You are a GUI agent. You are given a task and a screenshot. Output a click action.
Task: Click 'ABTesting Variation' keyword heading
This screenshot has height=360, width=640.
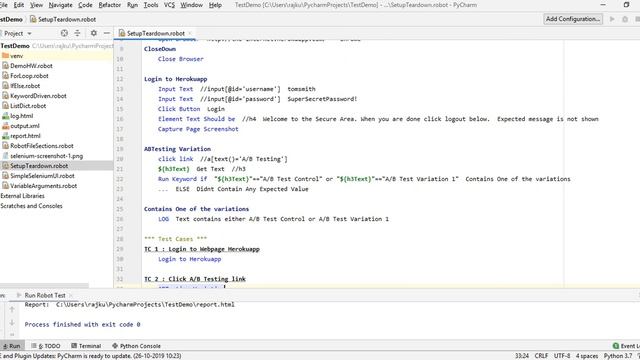177,149
